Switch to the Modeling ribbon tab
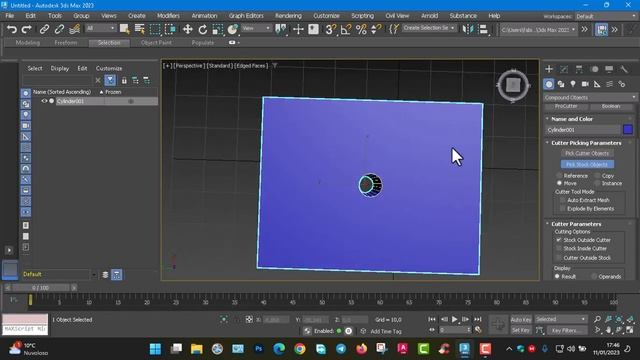The image size is (640, 360). point(28,42)
